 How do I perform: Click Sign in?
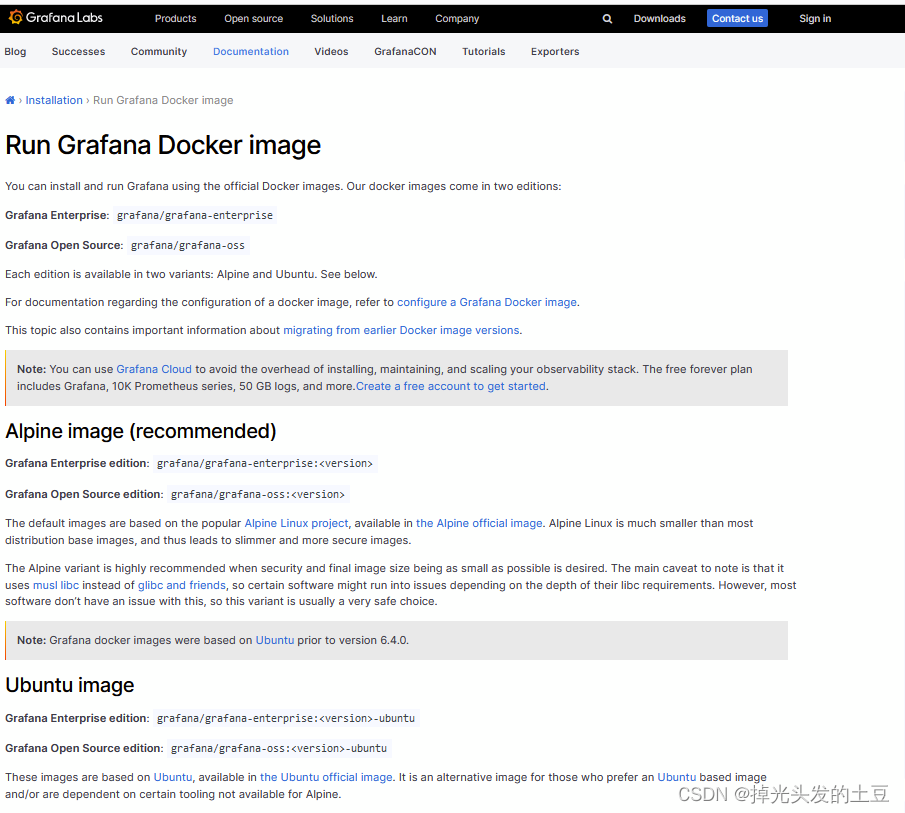click(815, 18)
